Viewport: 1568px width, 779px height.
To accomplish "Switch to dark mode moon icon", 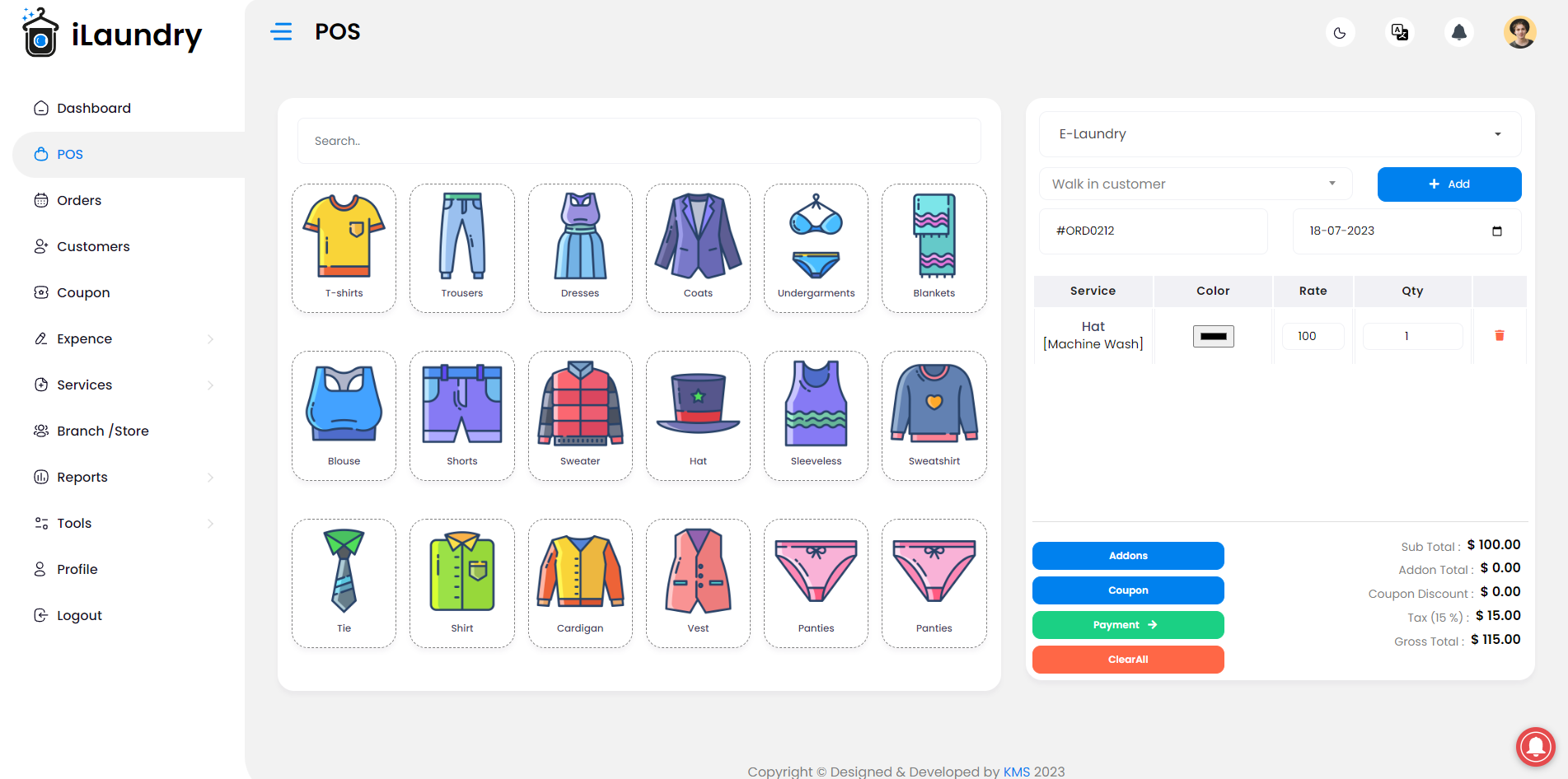I will [1340, 33].
